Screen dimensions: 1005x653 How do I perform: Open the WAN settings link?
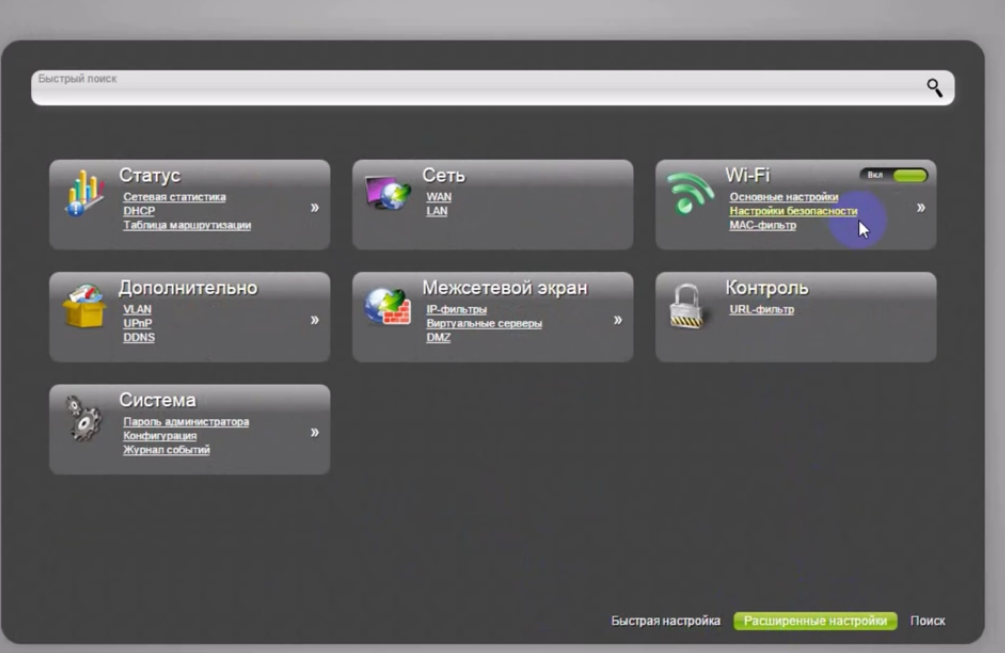[x=438, y=197]
